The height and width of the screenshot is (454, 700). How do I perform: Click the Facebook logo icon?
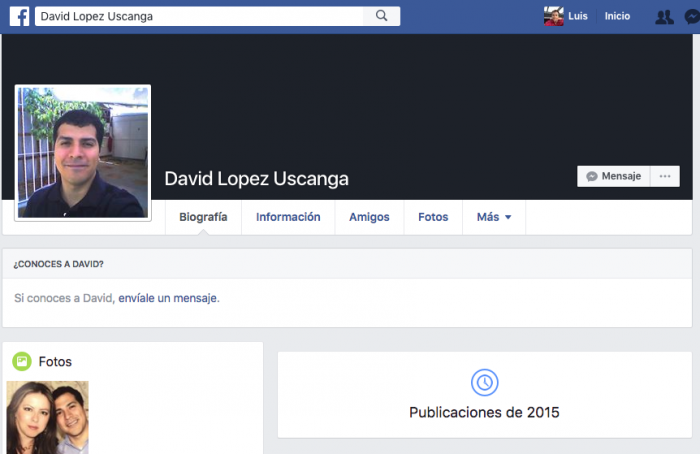pyautogui.click(x=20, y=17)
